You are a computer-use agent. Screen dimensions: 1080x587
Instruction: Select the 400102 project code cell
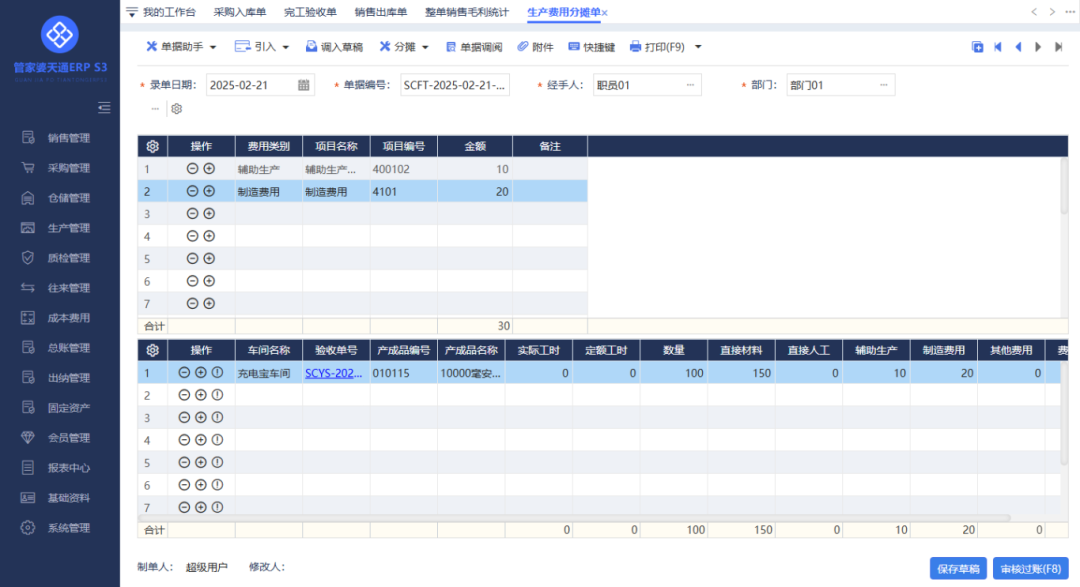coord(404,169)
